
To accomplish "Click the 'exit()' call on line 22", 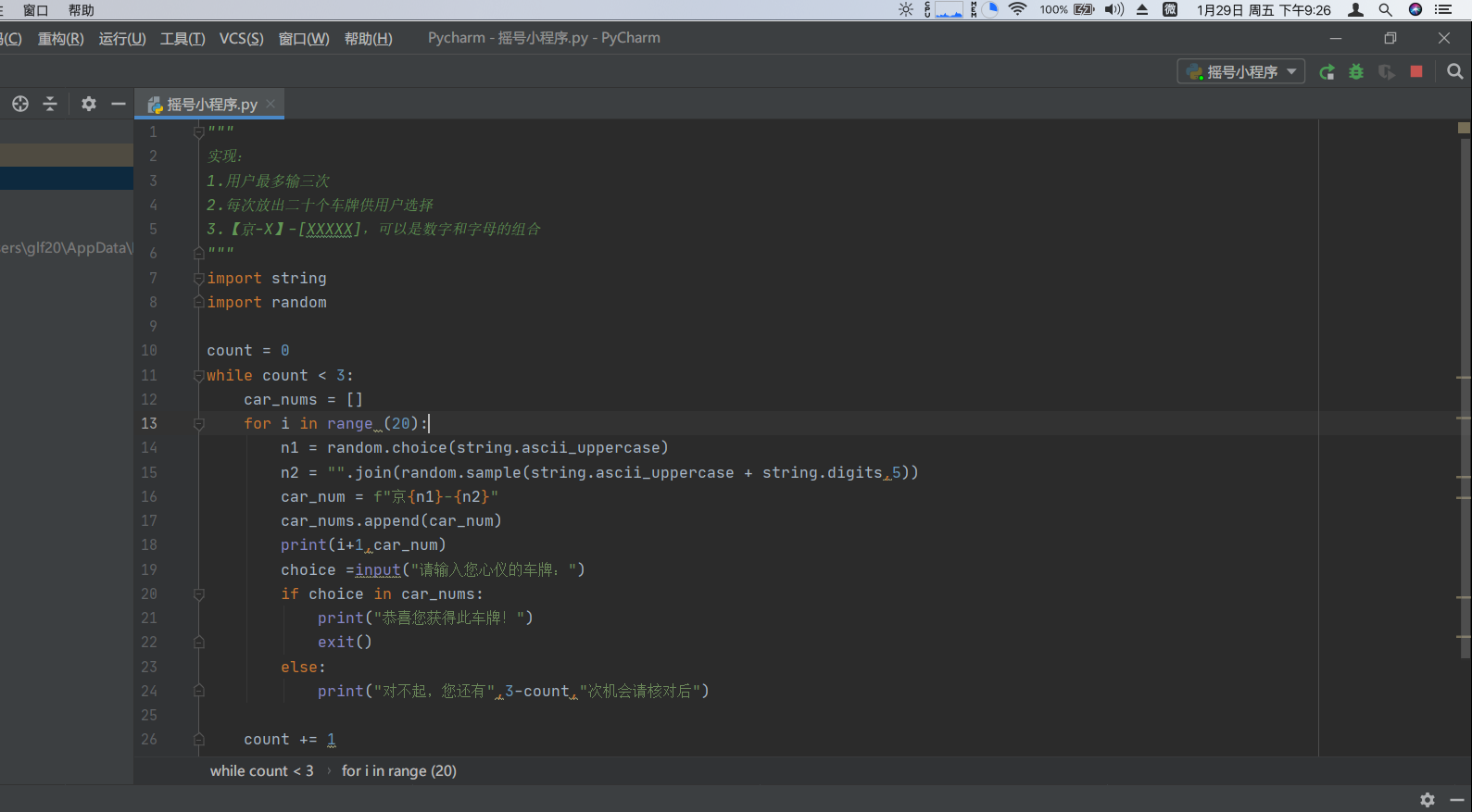I will click(345, 642).
